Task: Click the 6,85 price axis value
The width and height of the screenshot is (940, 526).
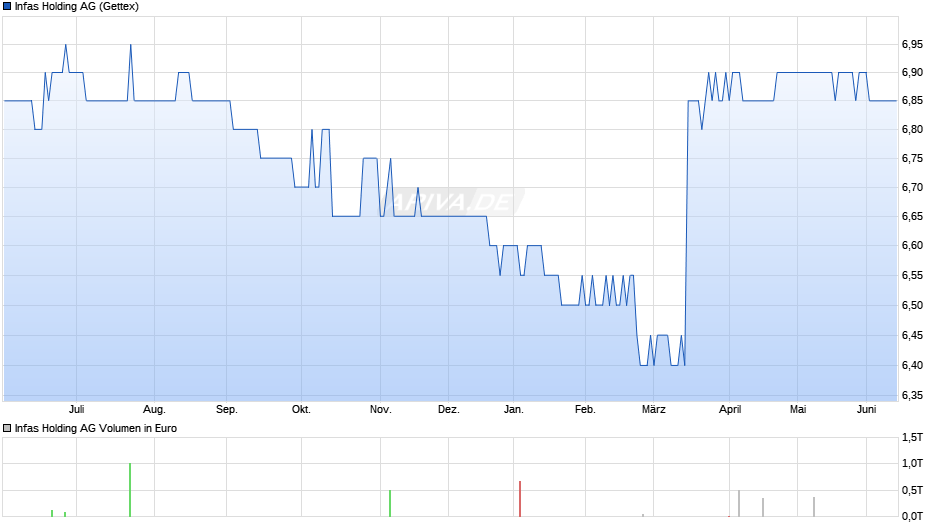Action: (912, 101)
